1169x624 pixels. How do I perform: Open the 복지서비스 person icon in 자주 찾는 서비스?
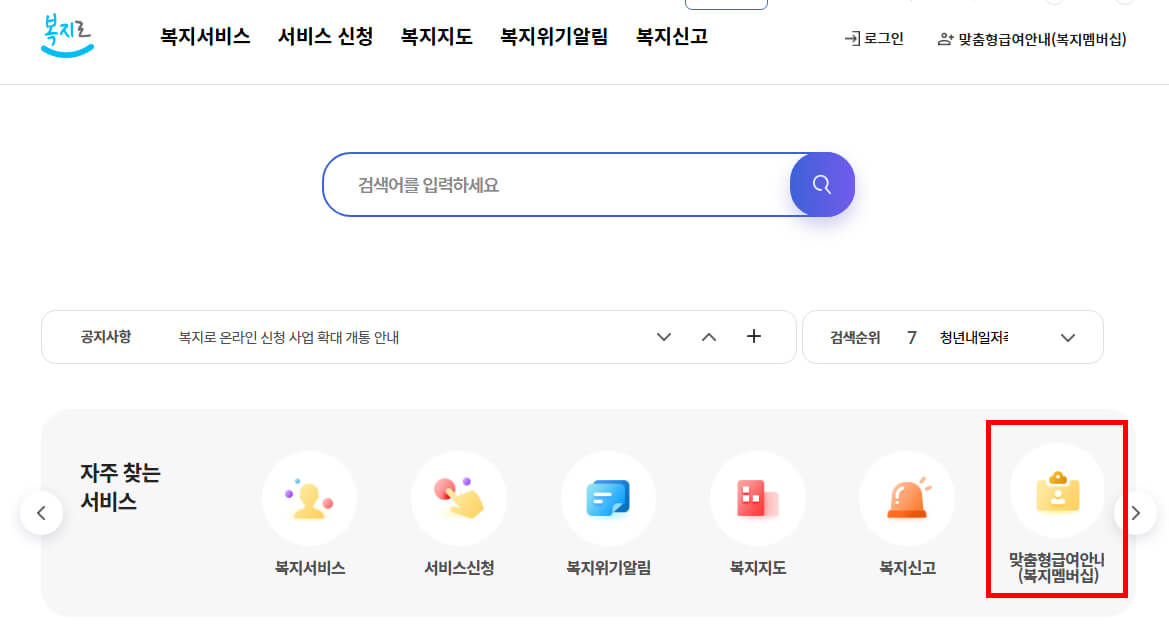309,497
